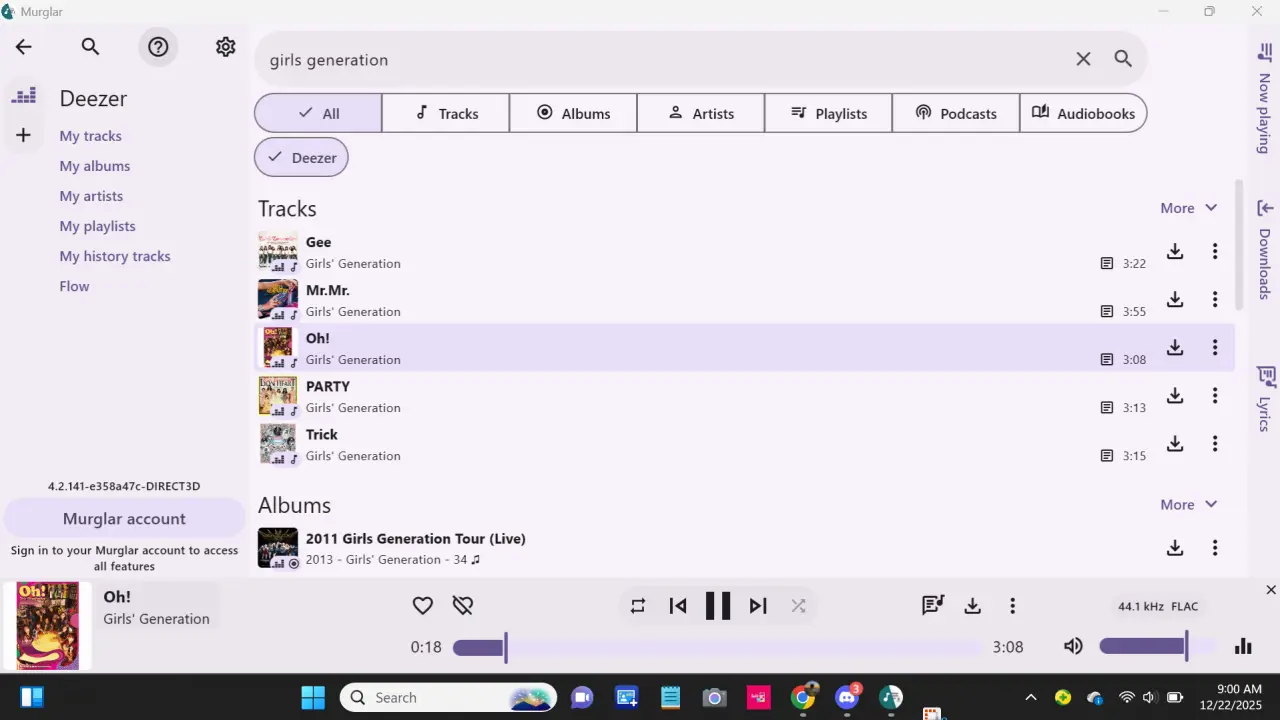Open My tracks in sidebar
The width and height of the screenshot is (1280, 720).
pyautogui.click(x=90, y=136)
